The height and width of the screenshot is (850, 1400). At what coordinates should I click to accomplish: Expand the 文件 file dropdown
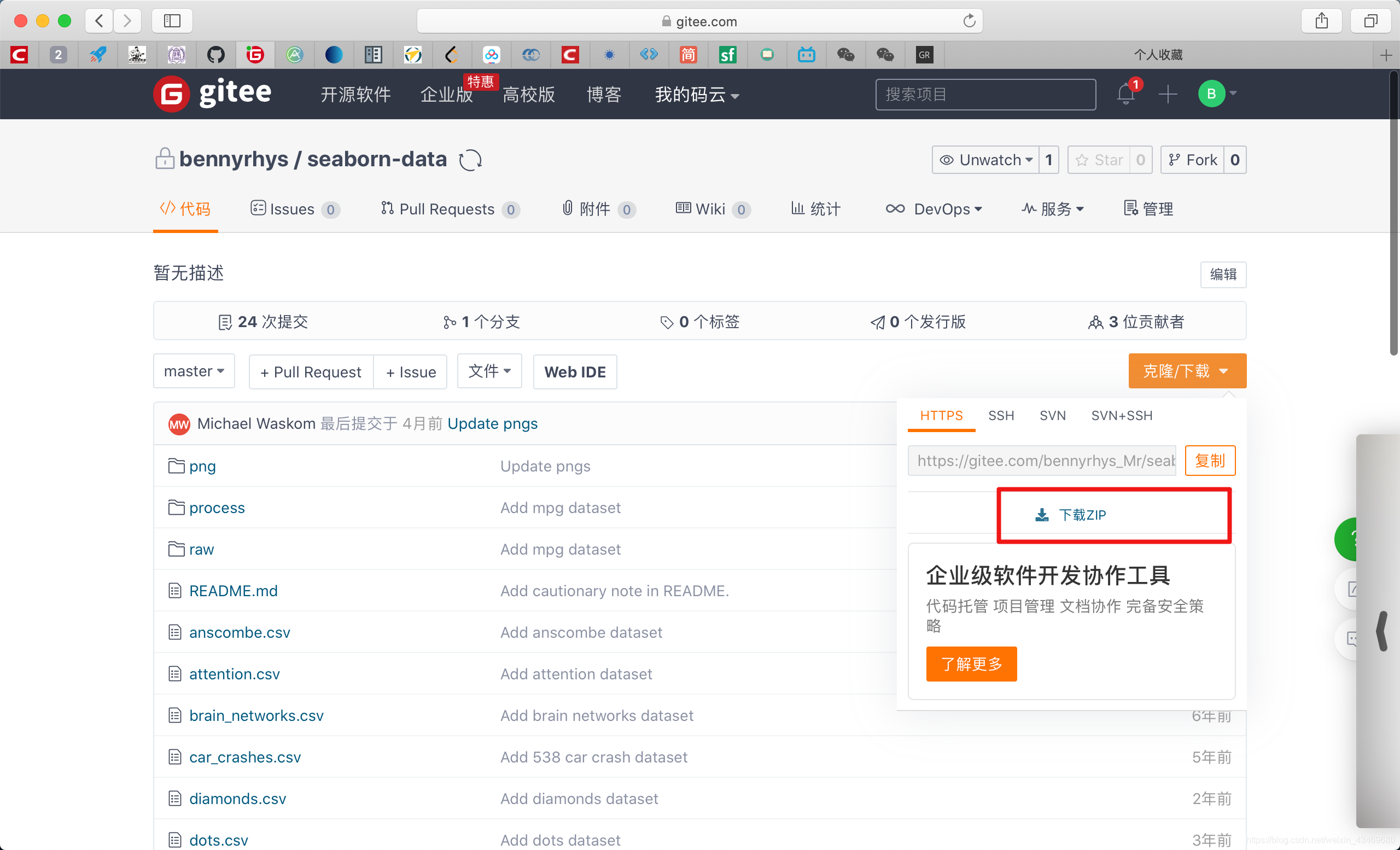(x=489, y=371)
